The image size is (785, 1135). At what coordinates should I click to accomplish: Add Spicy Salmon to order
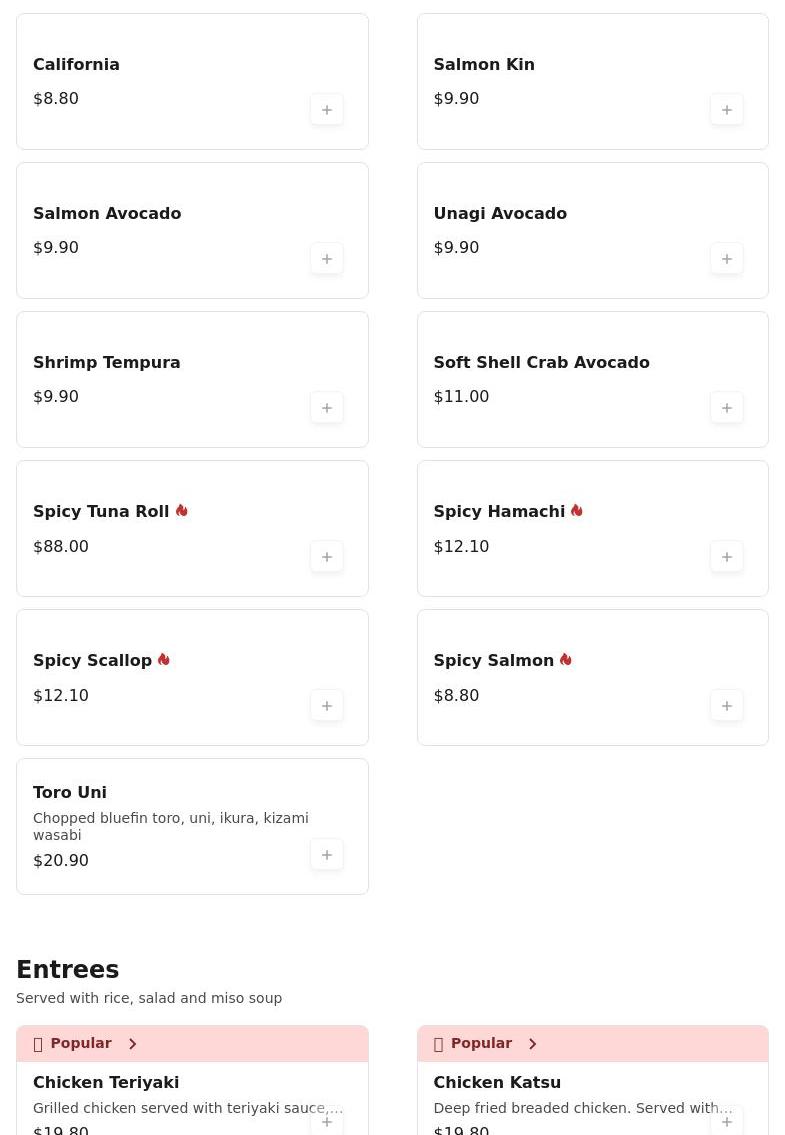[727, 706]
